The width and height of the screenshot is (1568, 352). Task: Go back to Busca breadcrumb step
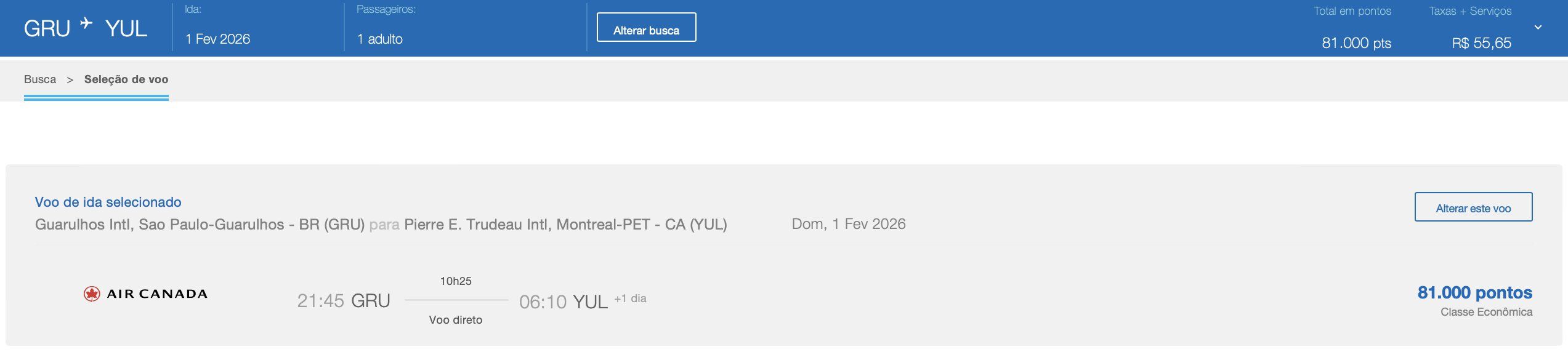click(40, 79)
